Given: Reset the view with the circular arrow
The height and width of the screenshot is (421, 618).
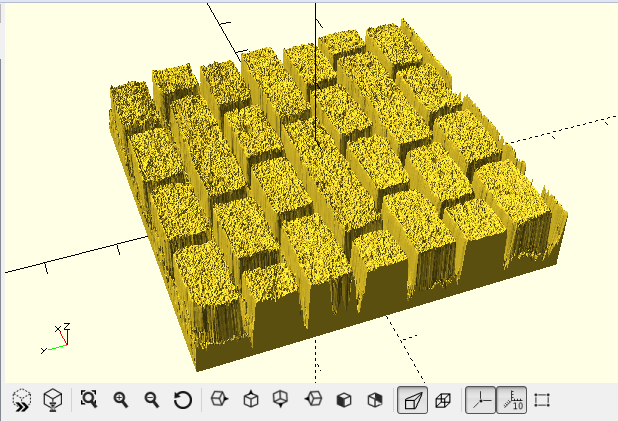Looking at the screenshot, I should (183, 400).
